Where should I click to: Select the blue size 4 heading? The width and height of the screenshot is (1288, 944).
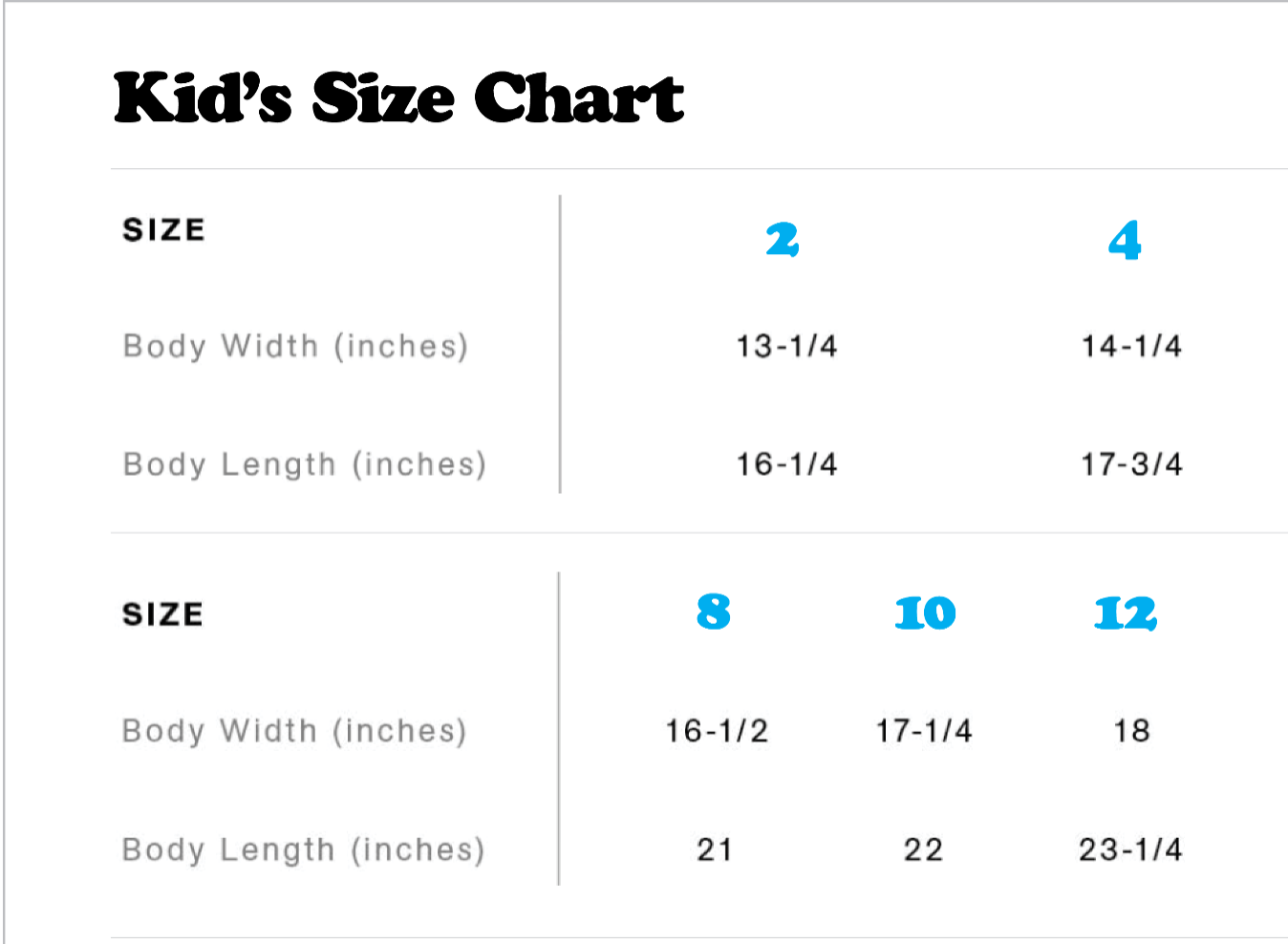coord(1125,240)
